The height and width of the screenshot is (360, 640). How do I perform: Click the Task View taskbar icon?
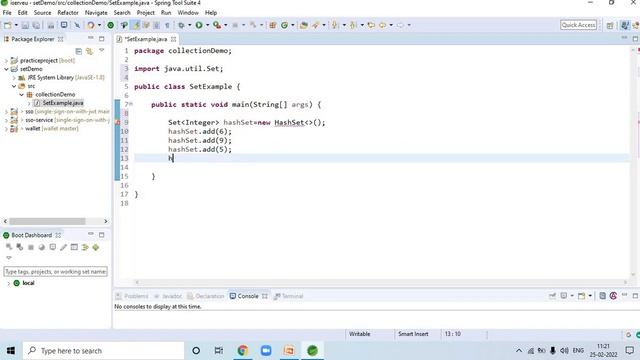click(x=219, y=351)
